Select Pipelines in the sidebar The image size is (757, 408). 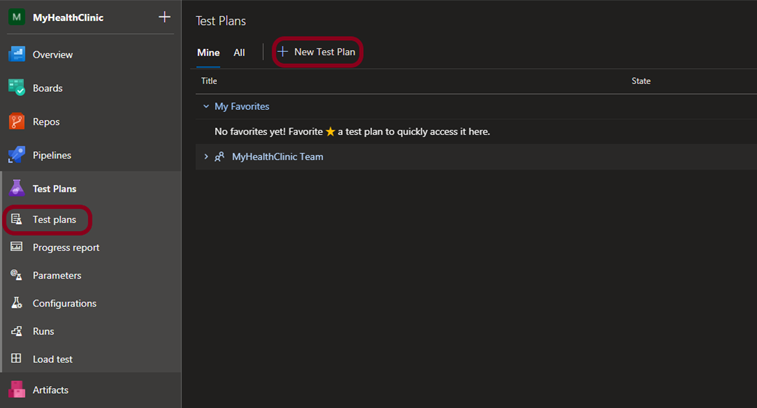click(x=52, y=155)
